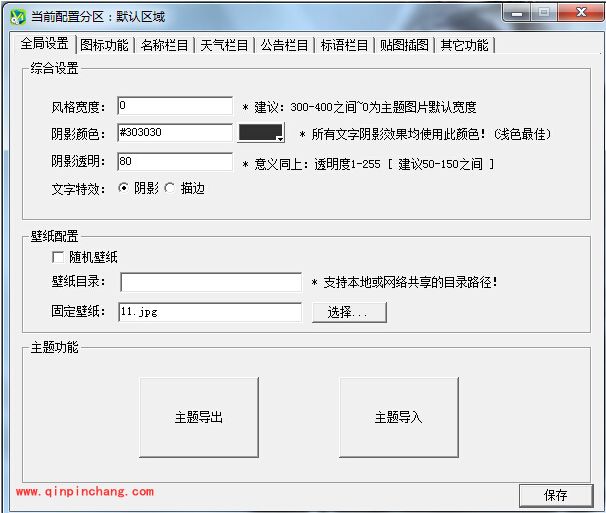Open the www.qinpinchang.com link
The height and width of the screenshot is (513, 606).
85,492
